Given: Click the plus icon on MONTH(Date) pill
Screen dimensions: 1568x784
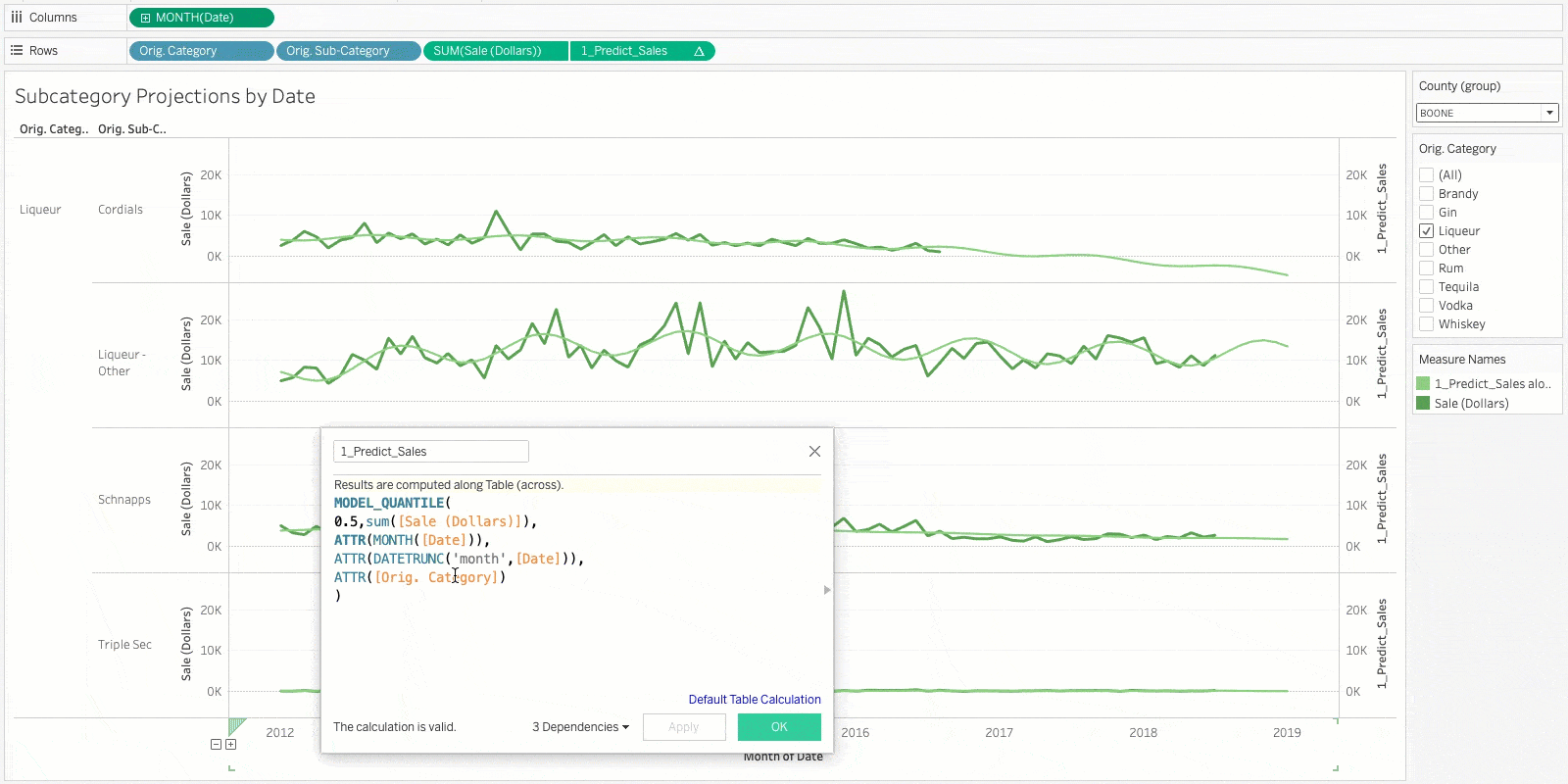Looking at the screenshot, I should pos(145,18).
